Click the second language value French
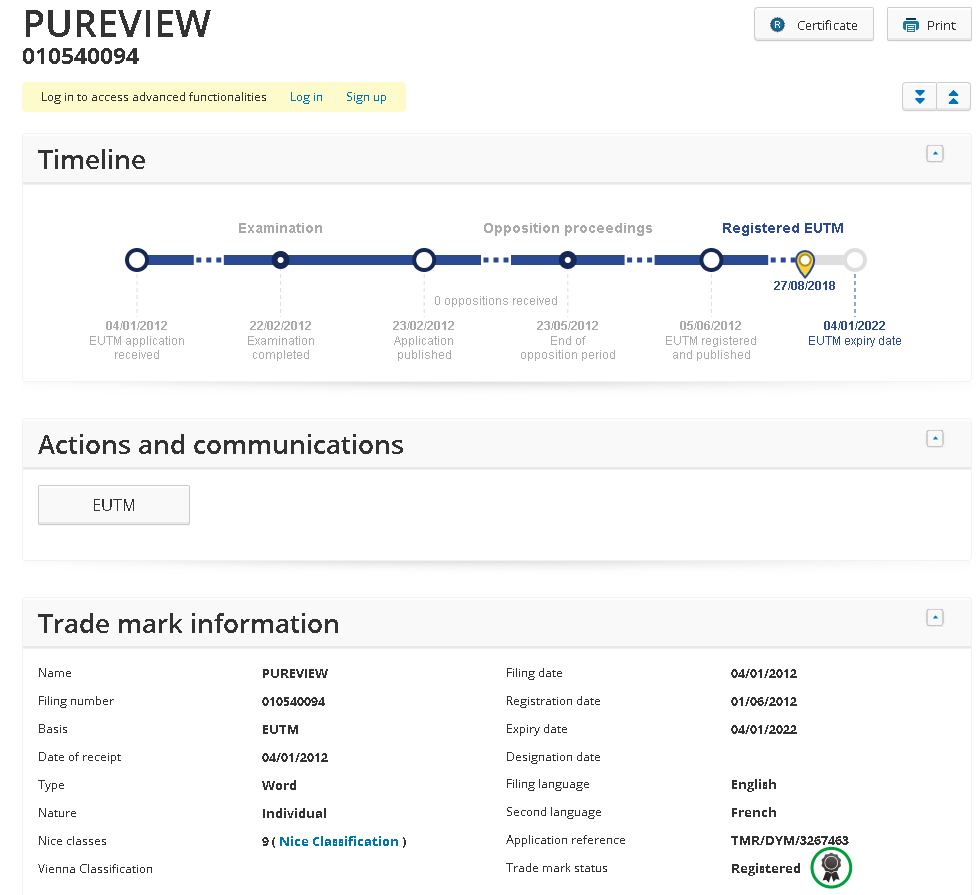Screen dimensions: 980x895 (x=754, y=812)
